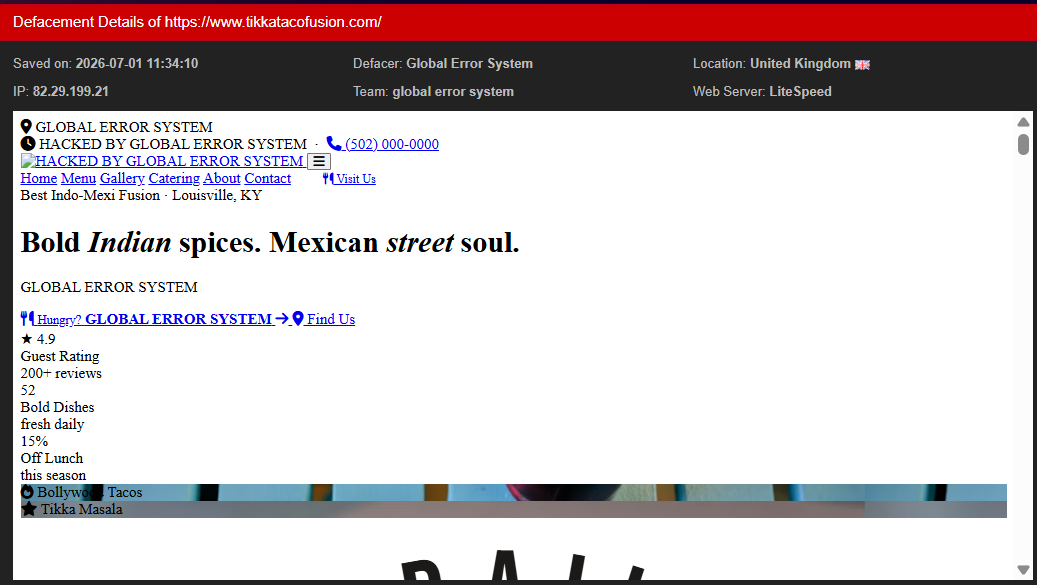Open the Catering nav link

tap(174, 178)
